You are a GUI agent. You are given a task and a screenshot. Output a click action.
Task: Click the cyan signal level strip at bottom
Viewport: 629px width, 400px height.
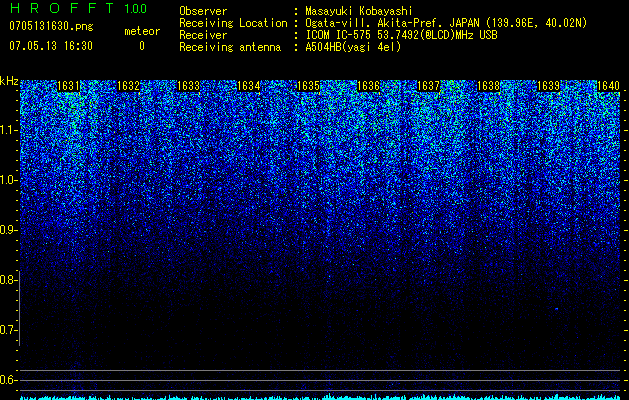click(x=320, y=397)
